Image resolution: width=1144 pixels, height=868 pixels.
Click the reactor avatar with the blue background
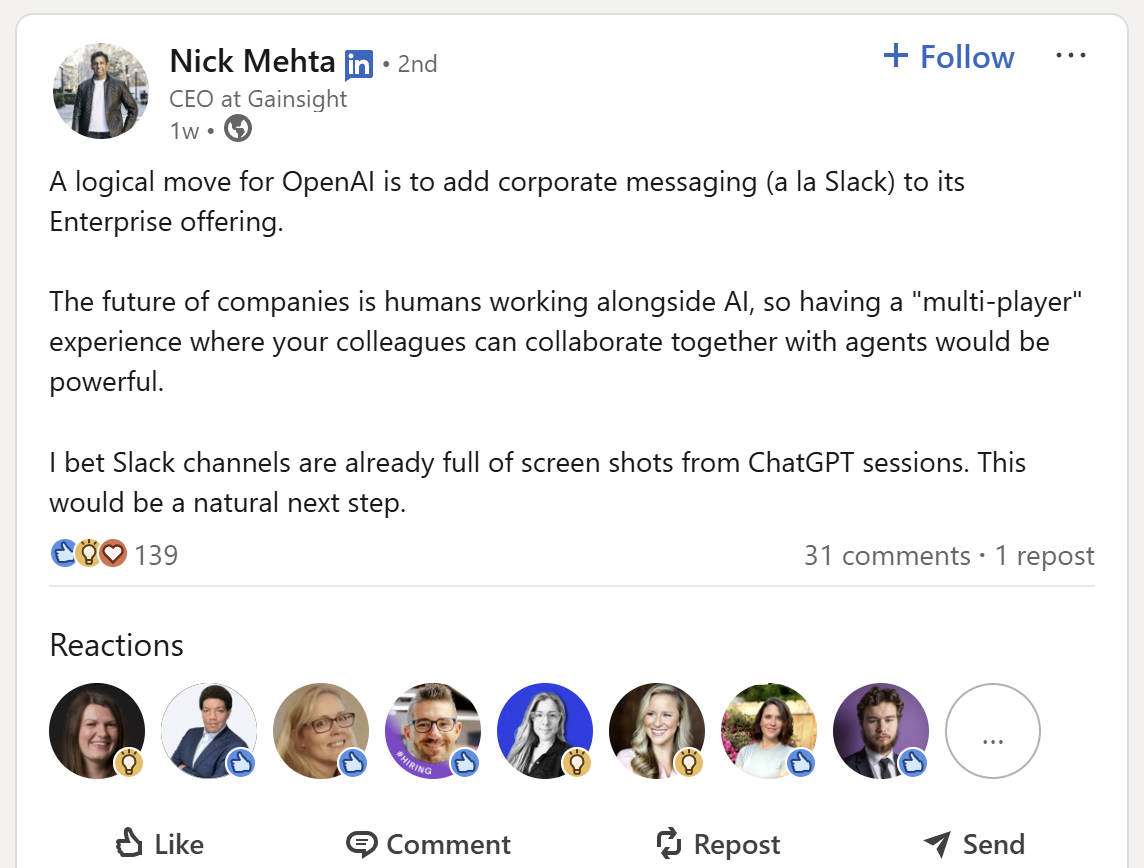pos(545,731)
